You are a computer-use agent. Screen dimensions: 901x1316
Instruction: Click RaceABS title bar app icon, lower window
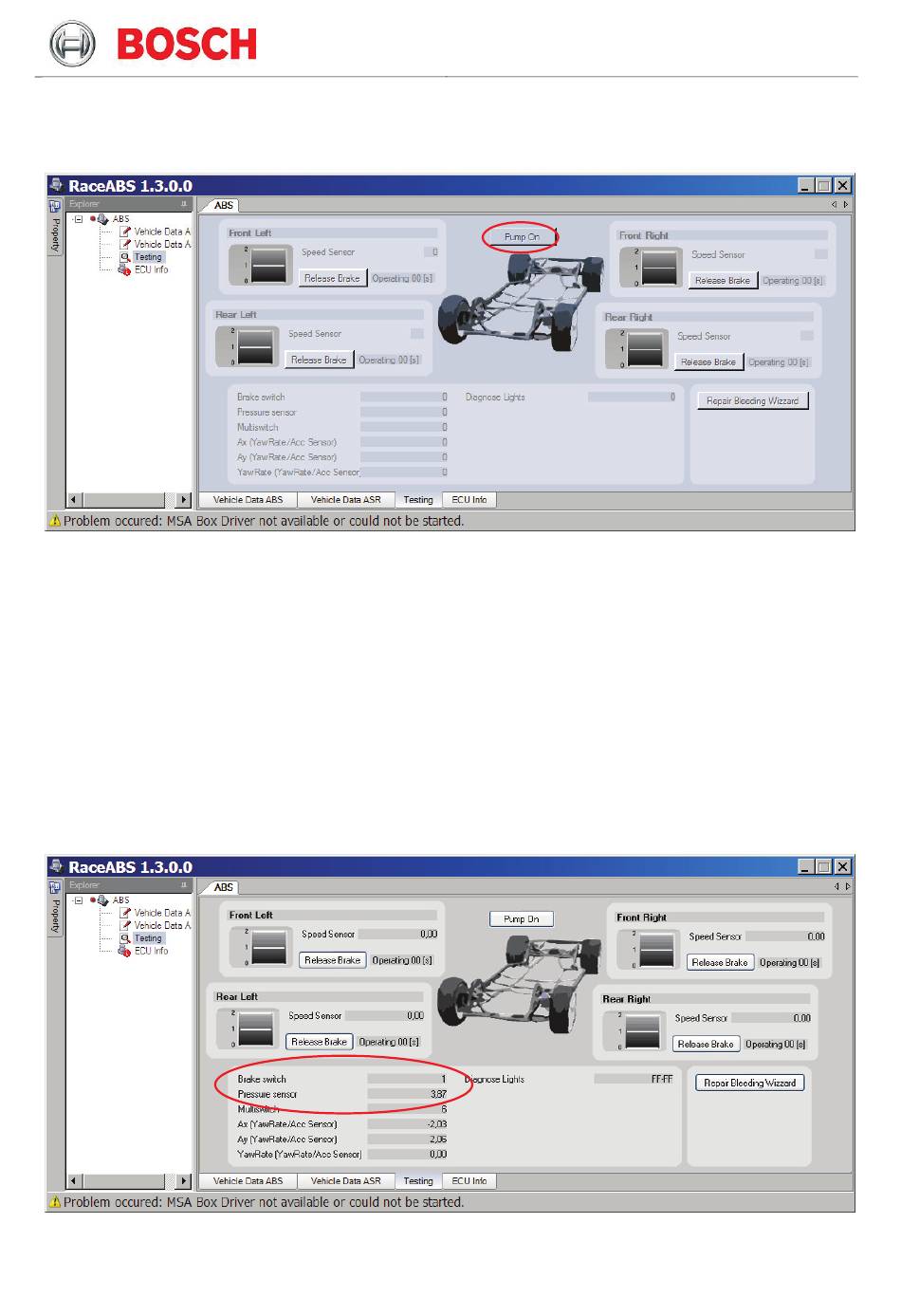(57, 867)
